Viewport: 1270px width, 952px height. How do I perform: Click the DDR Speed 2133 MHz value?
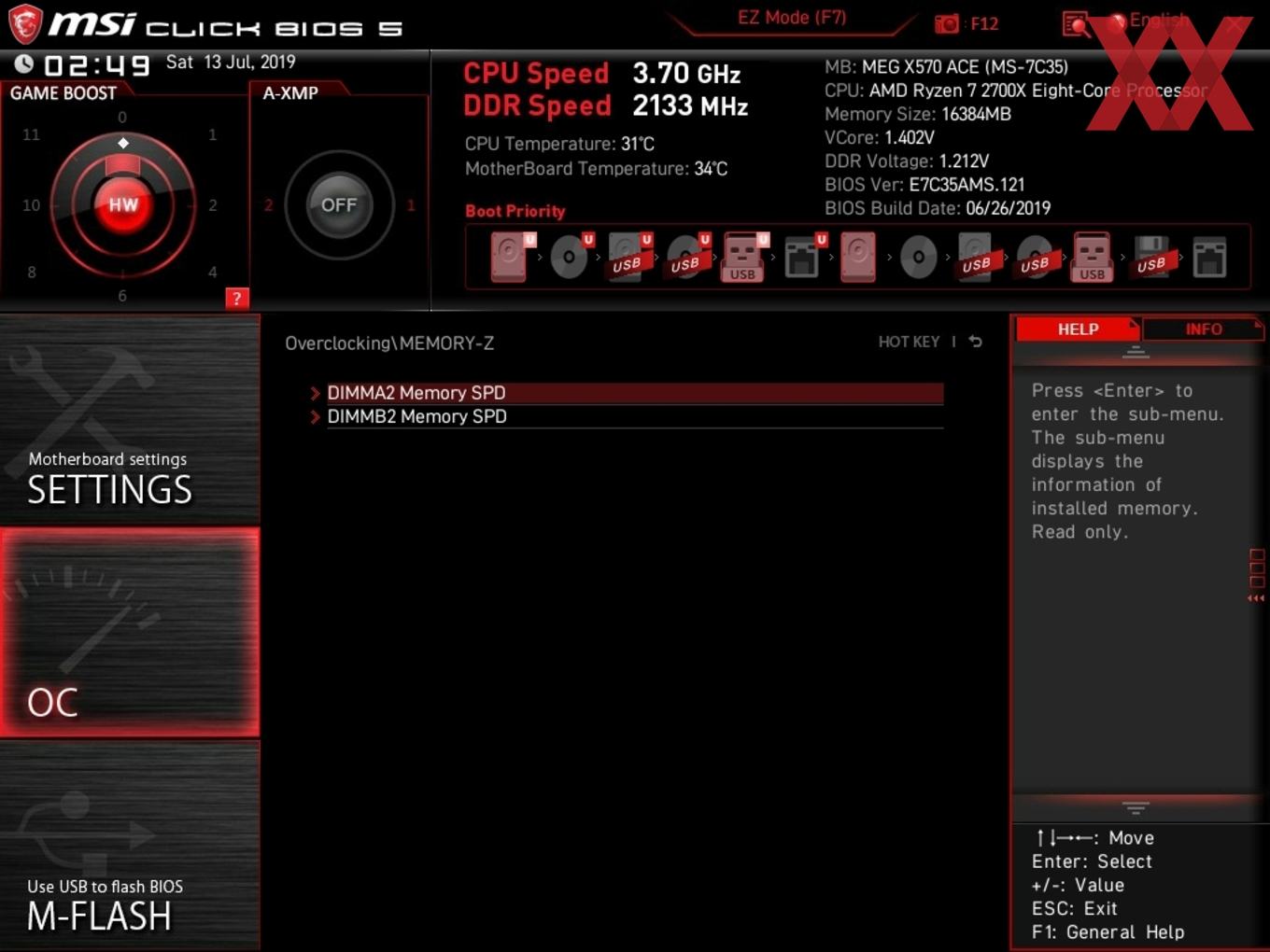pos(690,105)
